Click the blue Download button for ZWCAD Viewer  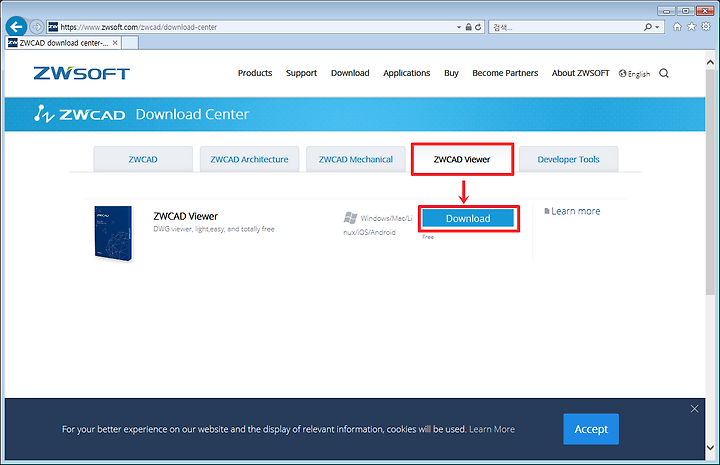pyautogui.click(x=468, y=218)
